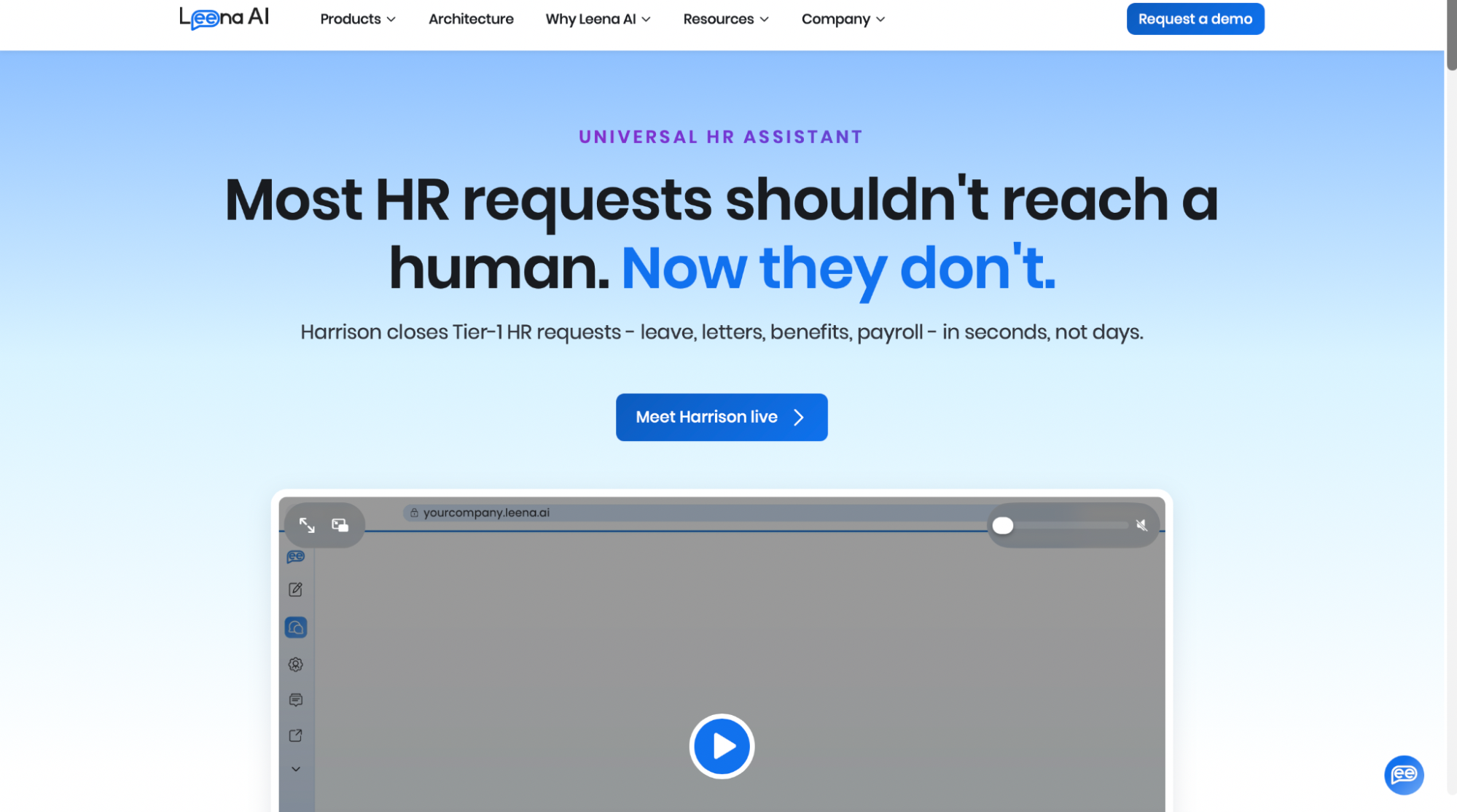Click the Request a demo button
The height and width of the screenshot is (812, 1457).
click(x=1195, y=19)
